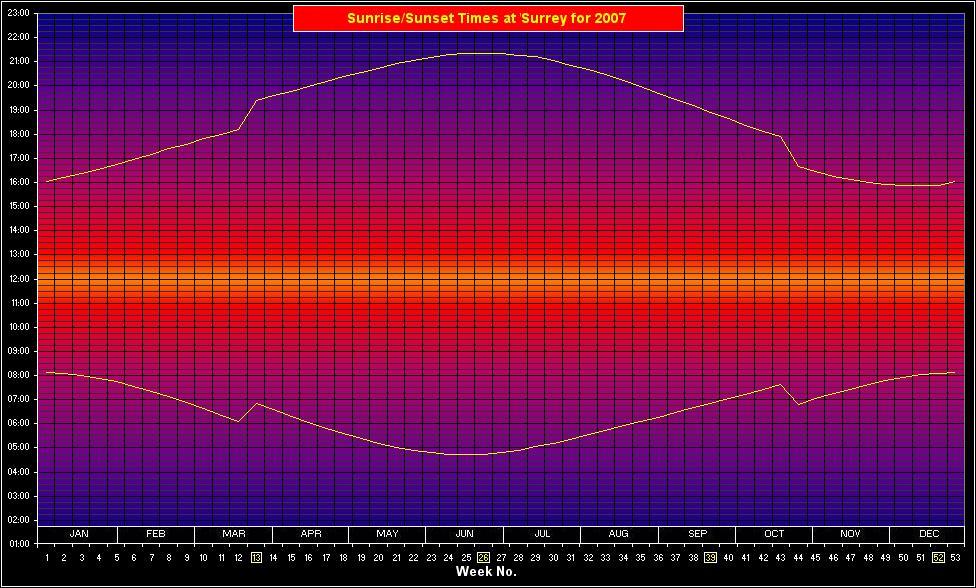The height and width of the screenshot is (588, 976).
Task: Click the Sunrise/Sunset Times title banner
Action: [487, 17]
